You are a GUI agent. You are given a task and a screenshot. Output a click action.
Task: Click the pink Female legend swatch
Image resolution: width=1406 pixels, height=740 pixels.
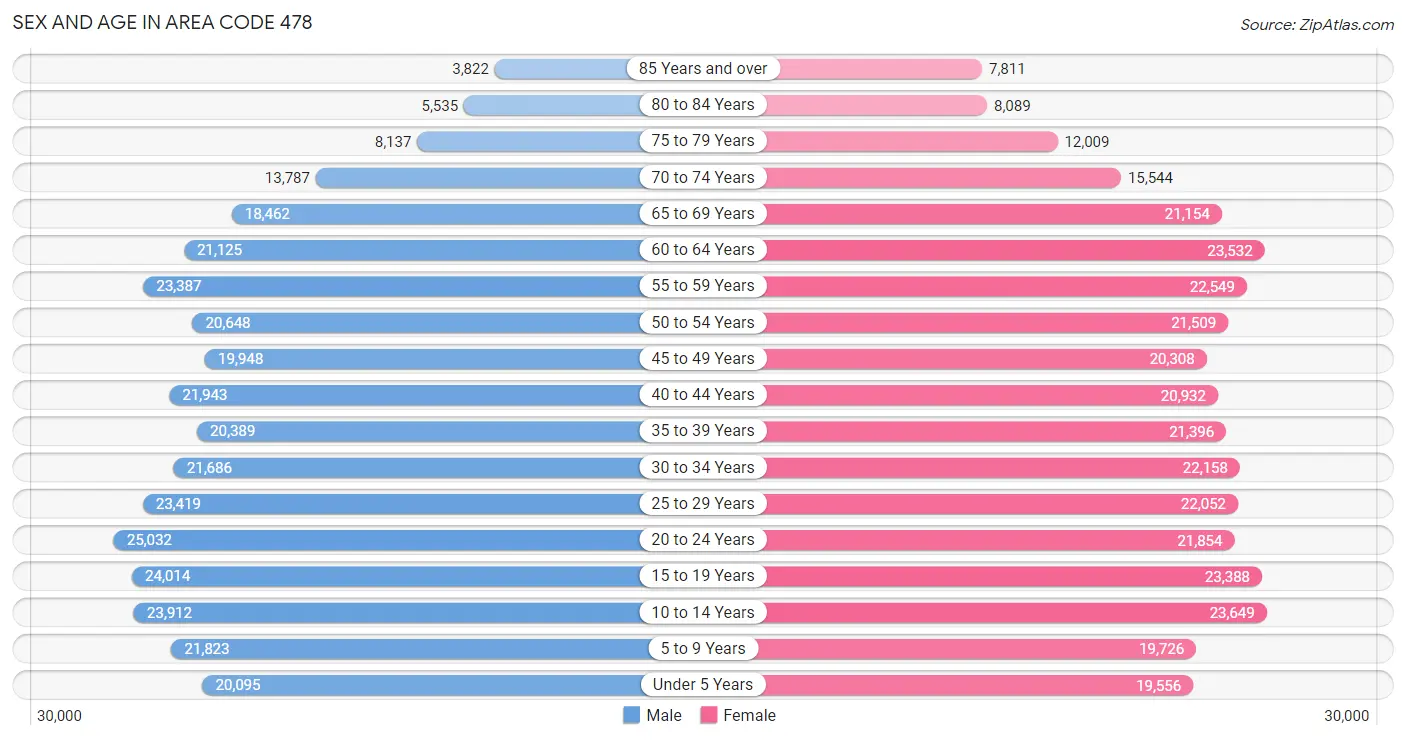click(709, 715)
